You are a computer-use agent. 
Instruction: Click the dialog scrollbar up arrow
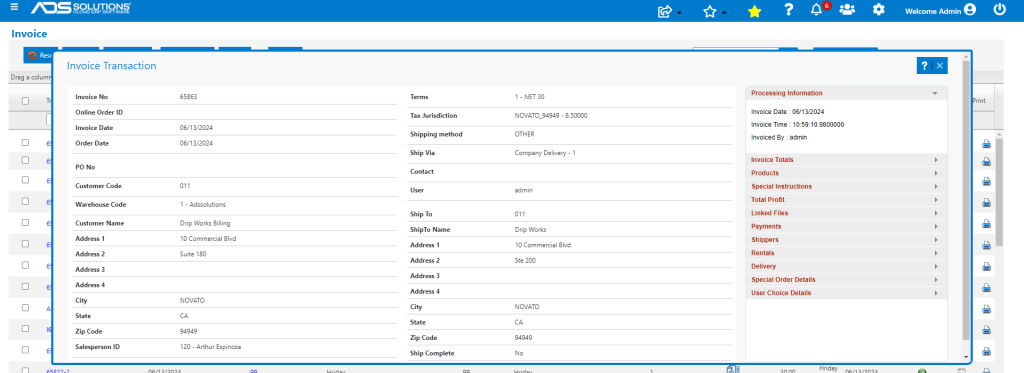[967, 57]
